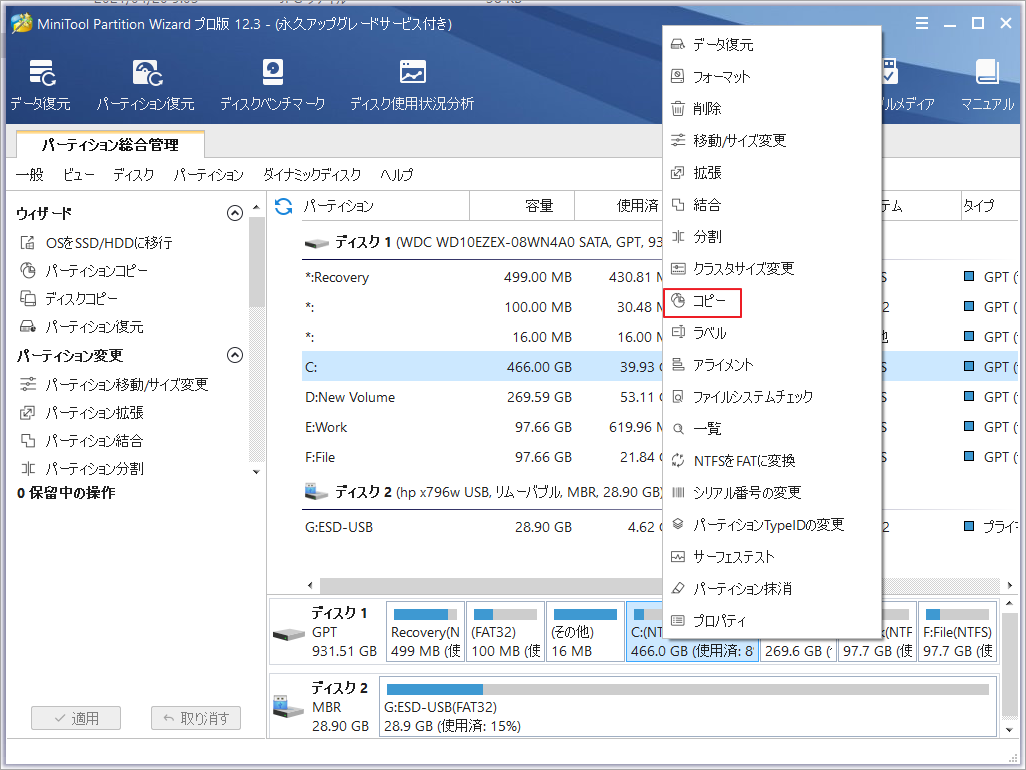Switch to the パーティション総合管理 tab
The image size is (1026, 770).
click(110, 145)
